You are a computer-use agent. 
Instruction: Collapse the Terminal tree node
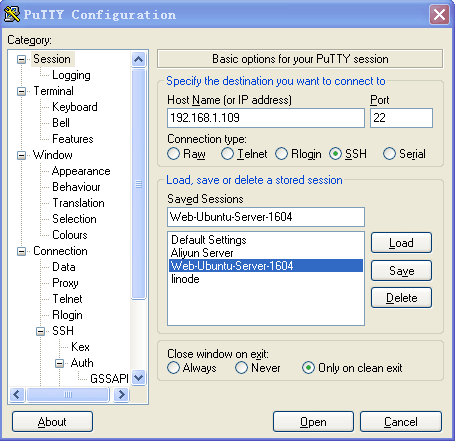click(x=21, y=91)
